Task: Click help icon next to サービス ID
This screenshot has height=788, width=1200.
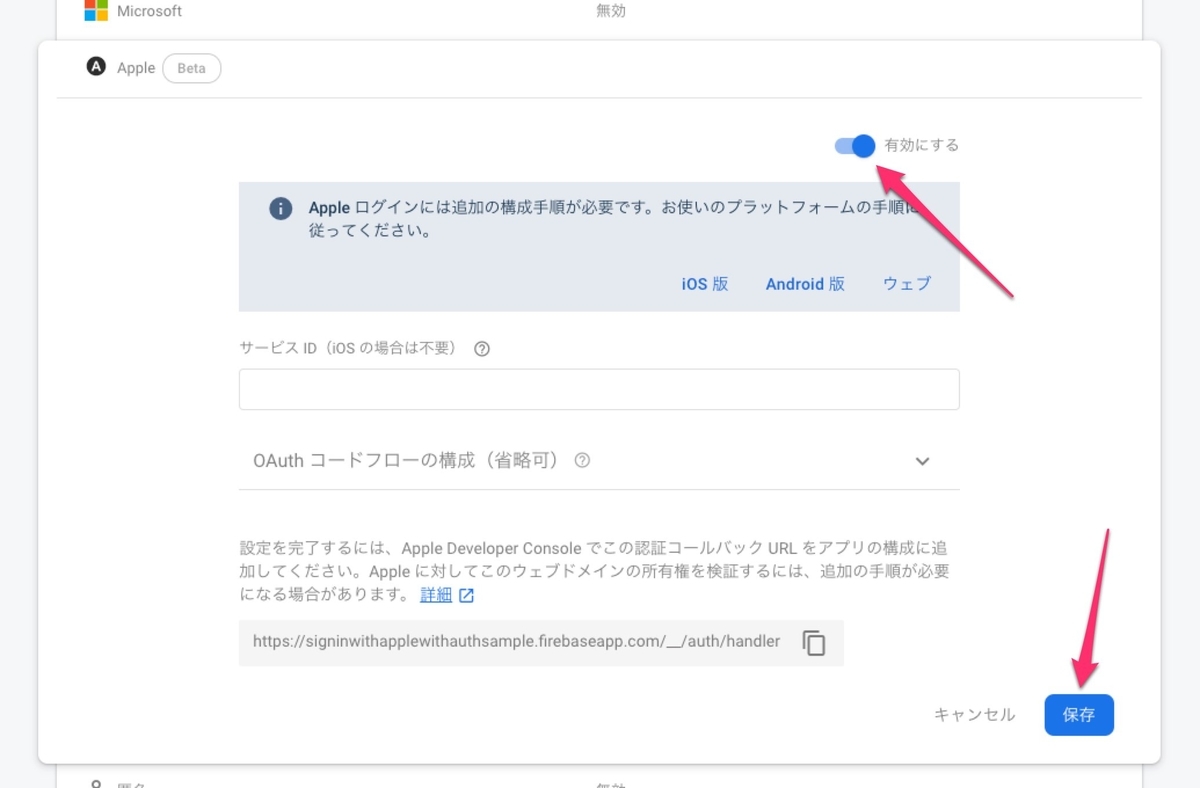Action: click(x=481, y=349)
